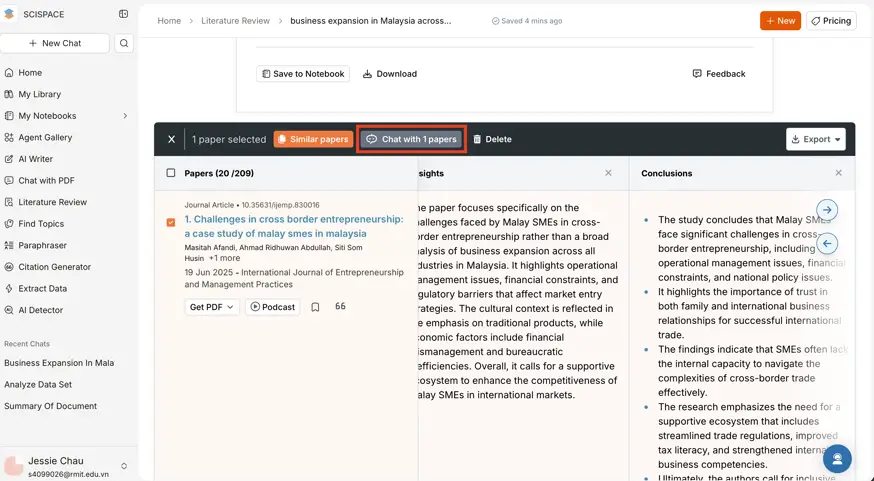874x481 pixels.
Task: Click Chat with 1 papers
Action: (411, 139)
